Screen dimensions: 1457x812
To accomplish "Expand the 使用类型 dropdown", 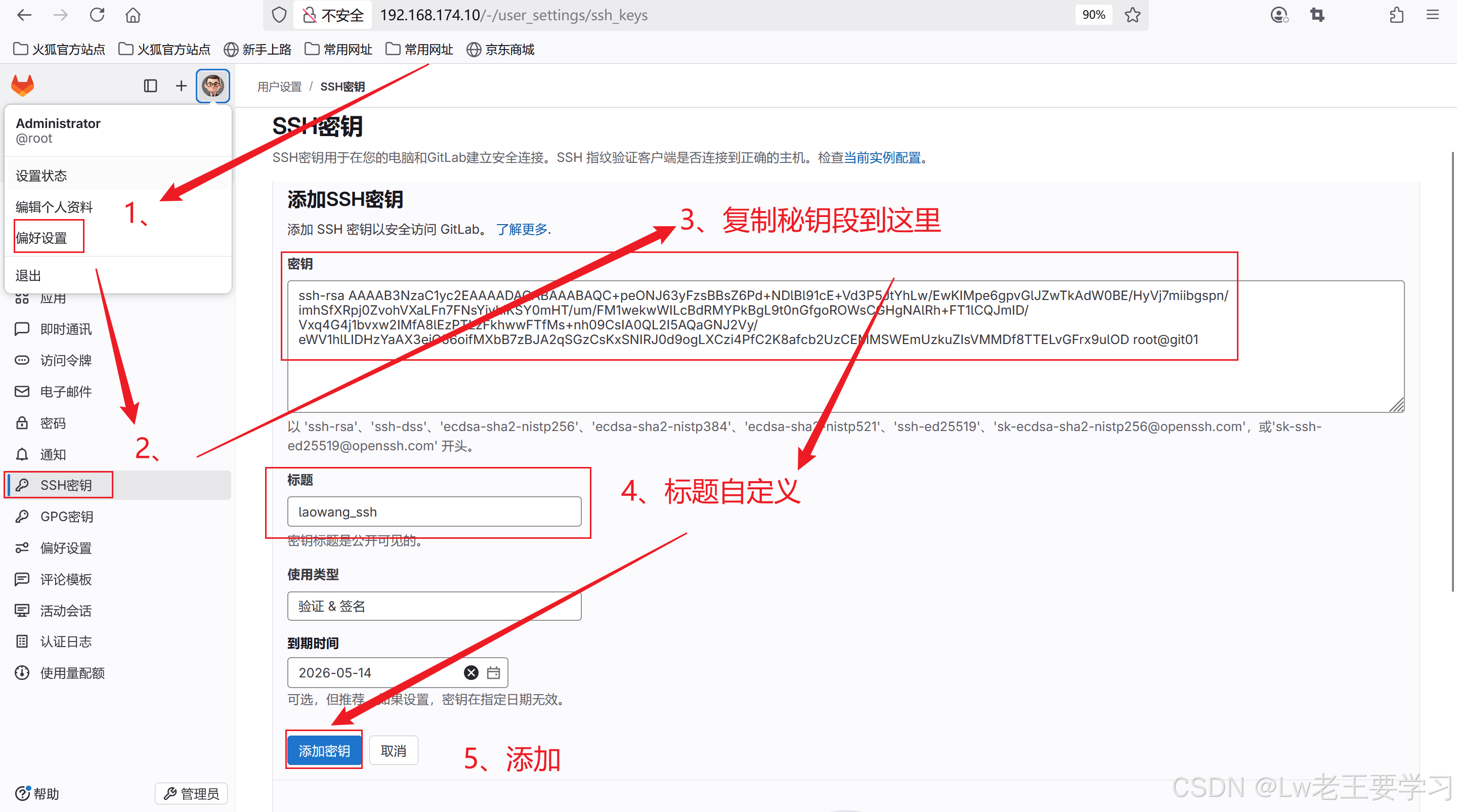I will pyautogui.click(x=434, y=606).
